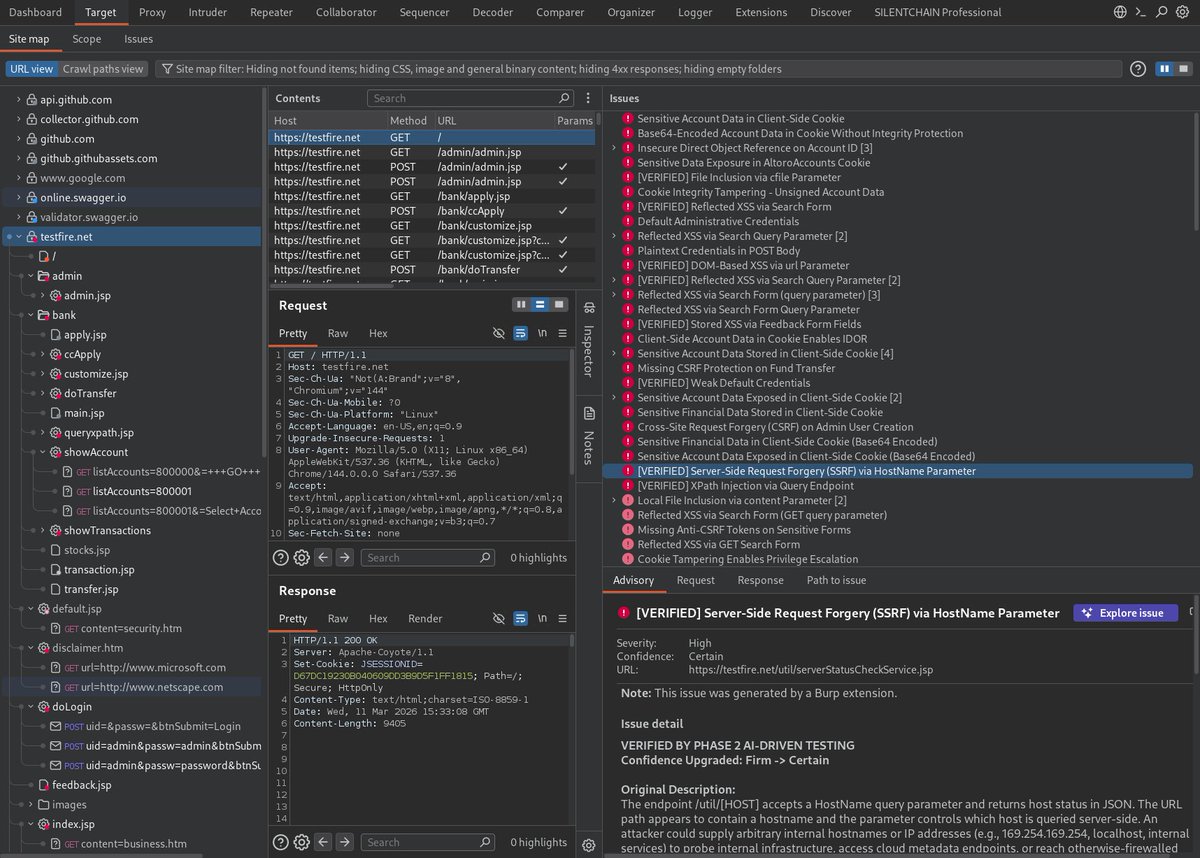Image resolution: width=1200 pixels, height=858 pixels.
Task: Open the SILENTCHAIN Professional tab
Action: pyautogui.click(x=937, y=12)
